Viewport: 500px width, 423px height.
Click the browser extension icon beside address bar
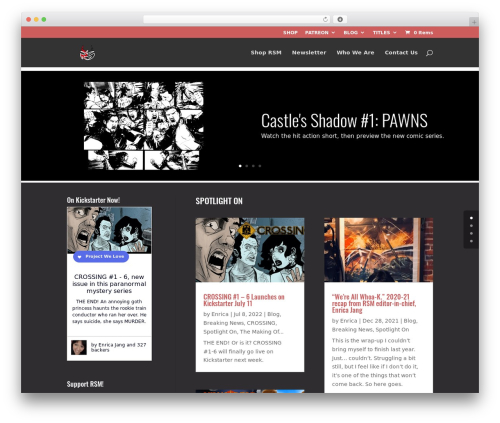(340, 19)
